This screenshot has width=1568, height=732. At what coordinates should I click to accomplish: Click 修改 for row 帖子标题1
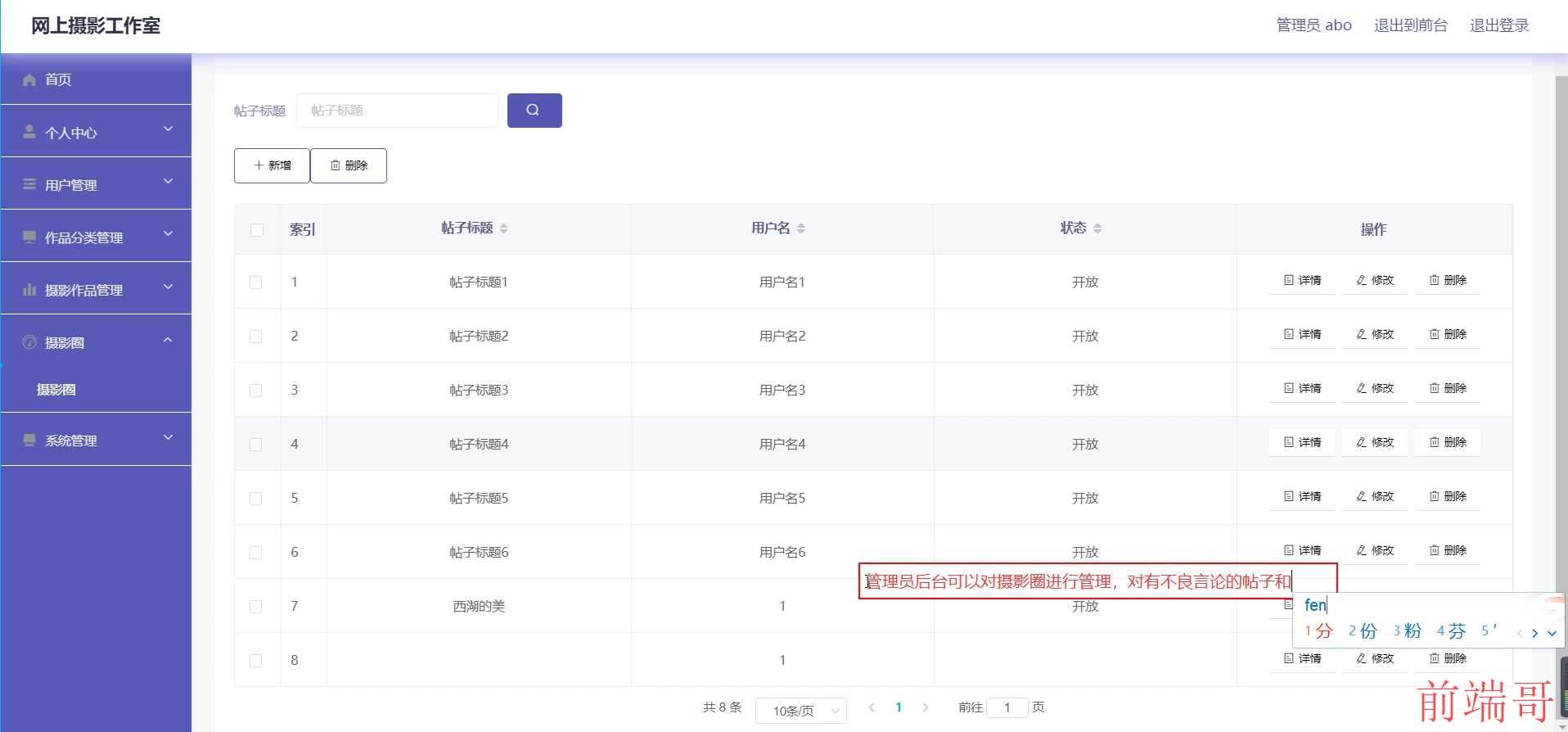coord(1375,280)
